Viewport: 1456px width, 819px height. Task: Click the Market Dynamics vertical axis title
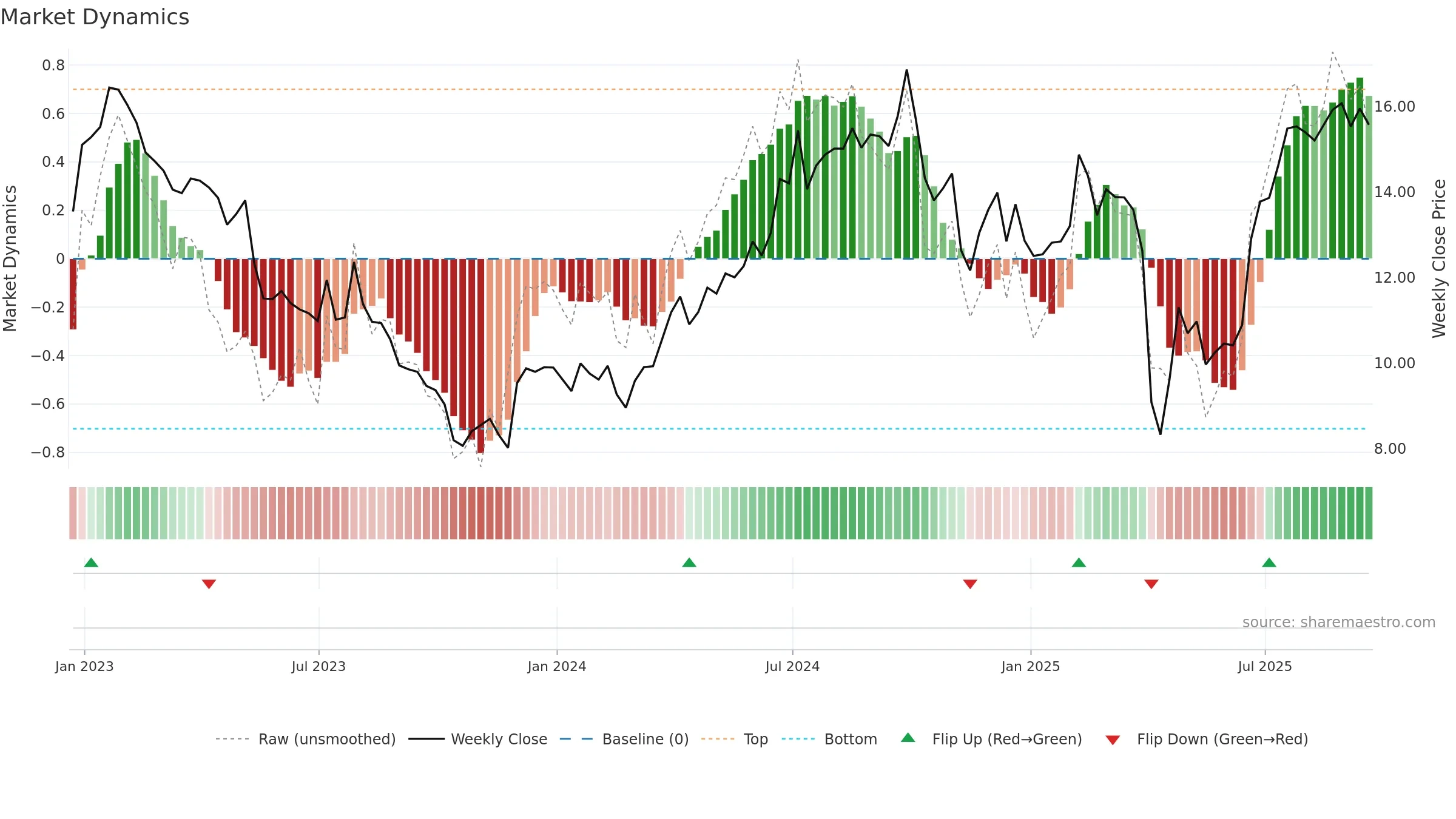pyautogui.click(x=10, y=258)
